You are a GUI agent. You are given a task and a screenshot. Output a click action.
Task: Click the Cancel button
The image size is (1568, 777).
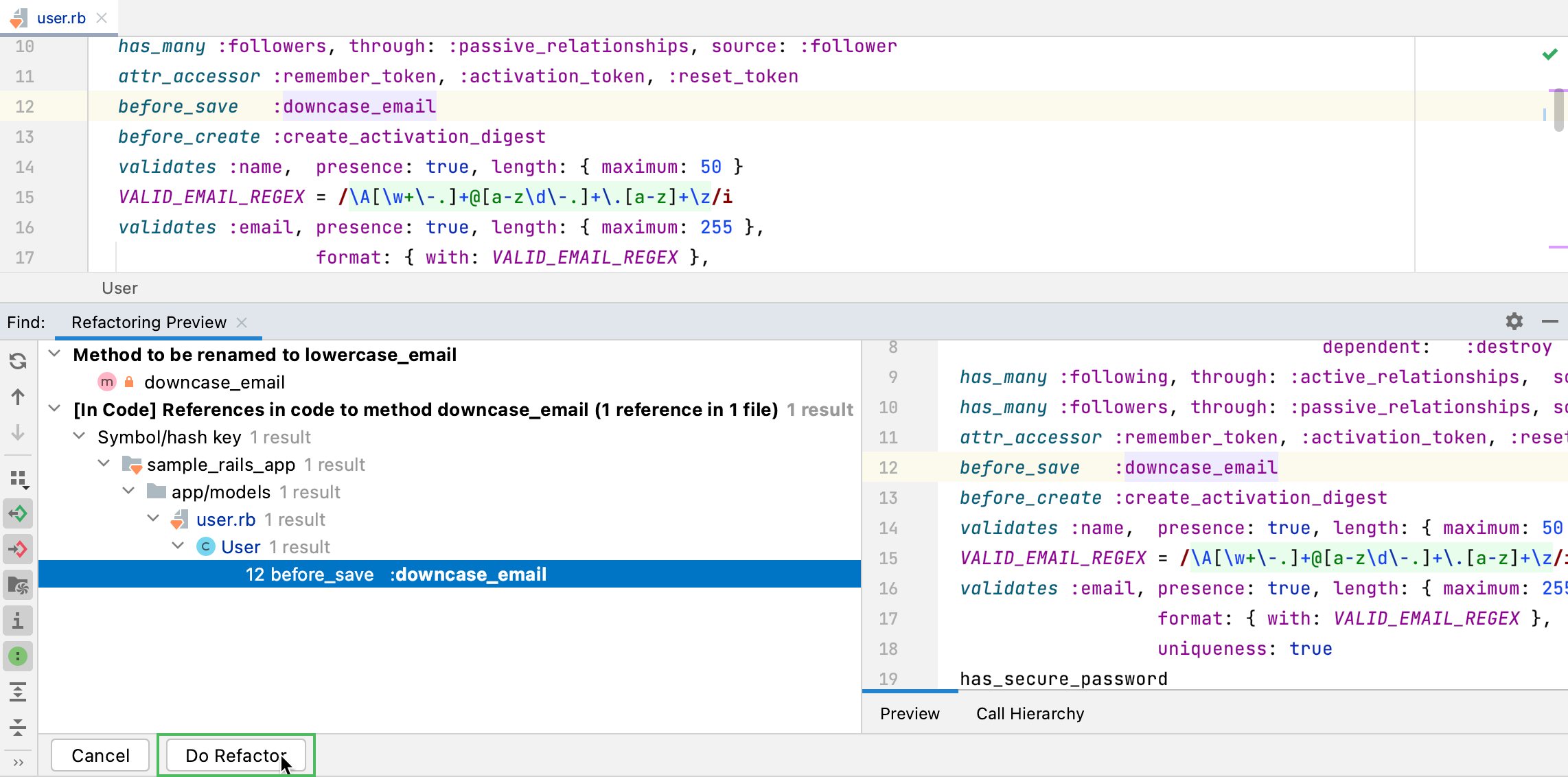[100, 756]
